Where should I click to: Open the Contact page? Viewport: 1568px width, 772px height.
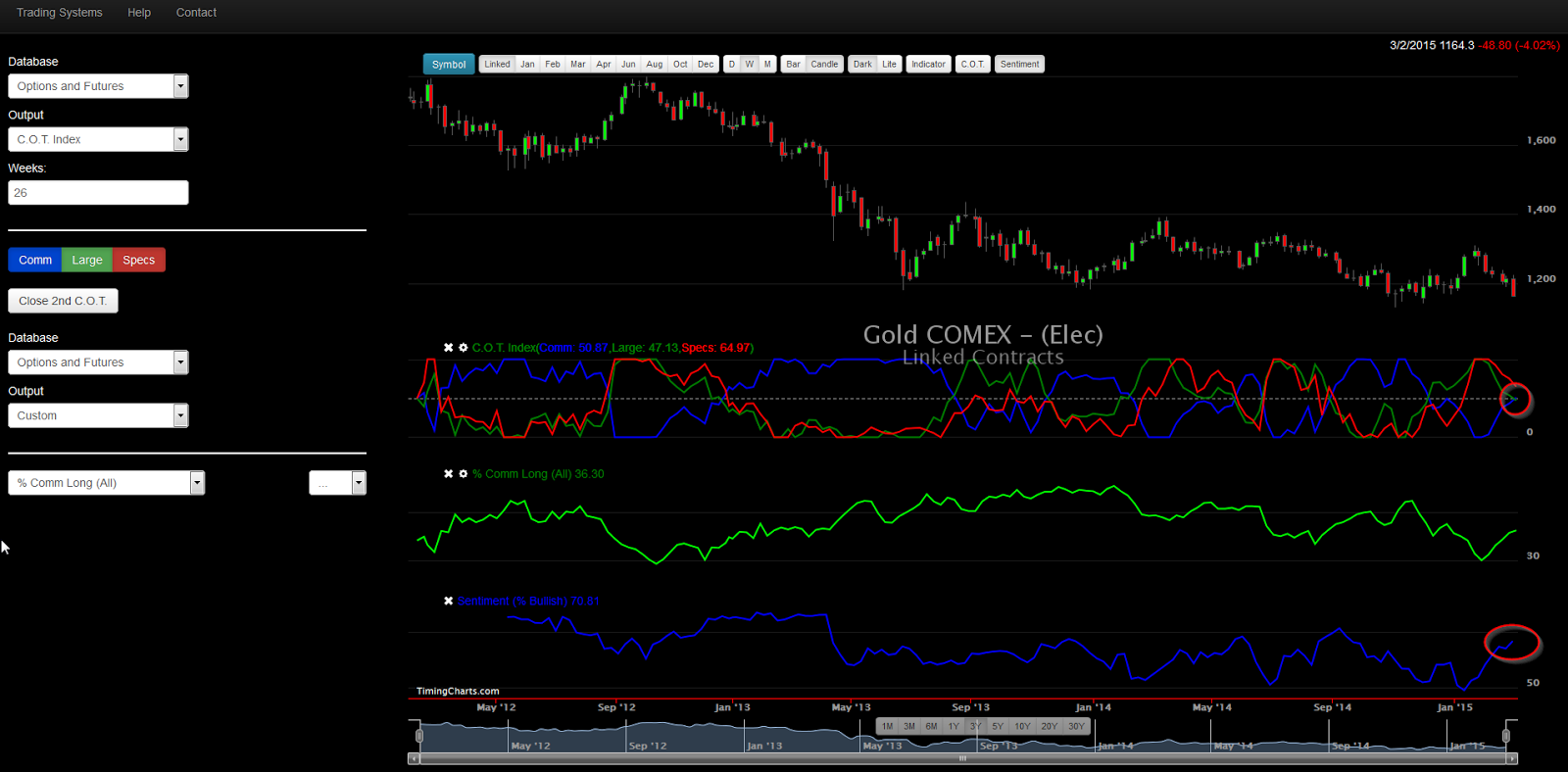coord(196,13)
